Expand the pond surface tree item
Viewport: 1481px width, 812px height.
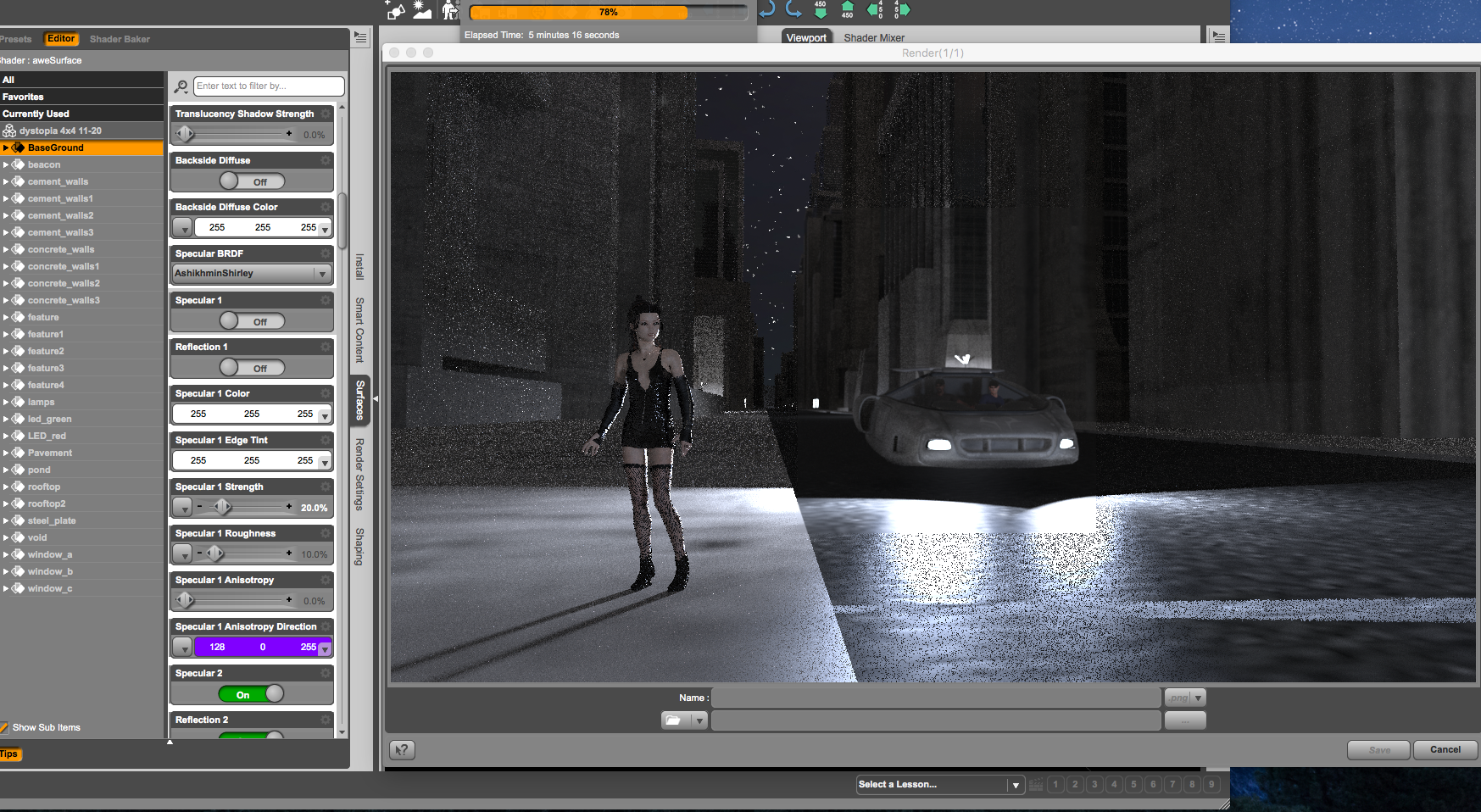5,470
